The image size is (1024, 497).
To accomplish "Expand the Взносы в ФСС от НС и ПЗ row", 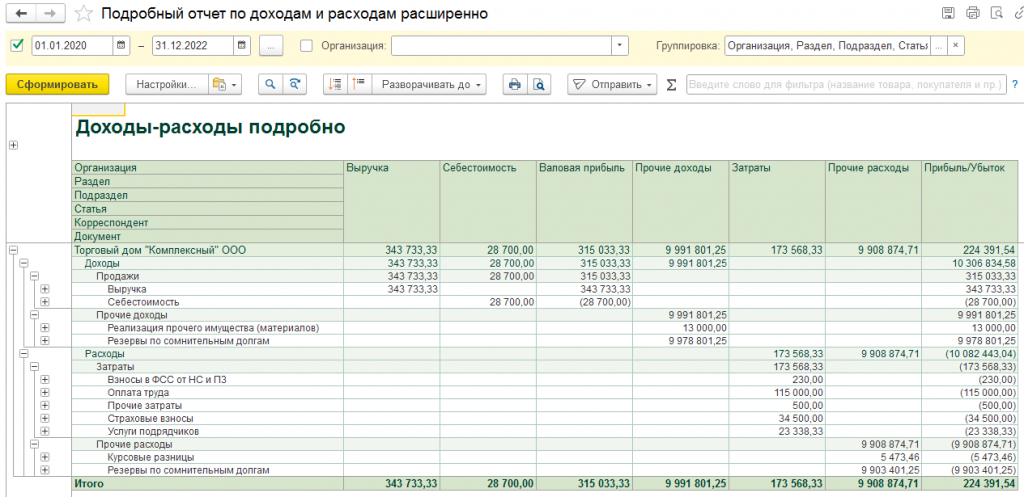I will 44,379.
